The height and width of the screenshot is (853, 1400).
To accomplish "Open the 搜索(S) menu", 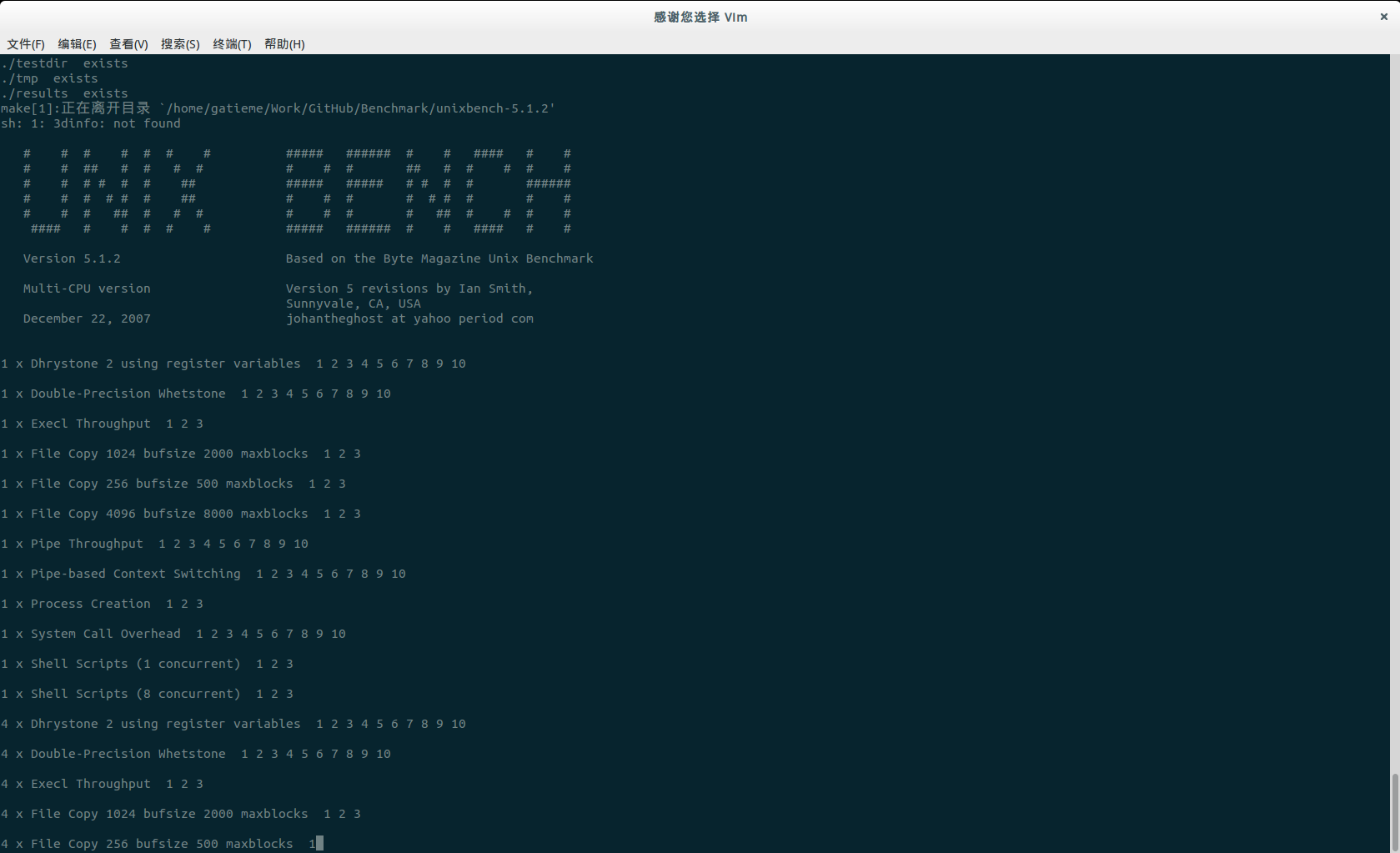I will pos(180,44).
